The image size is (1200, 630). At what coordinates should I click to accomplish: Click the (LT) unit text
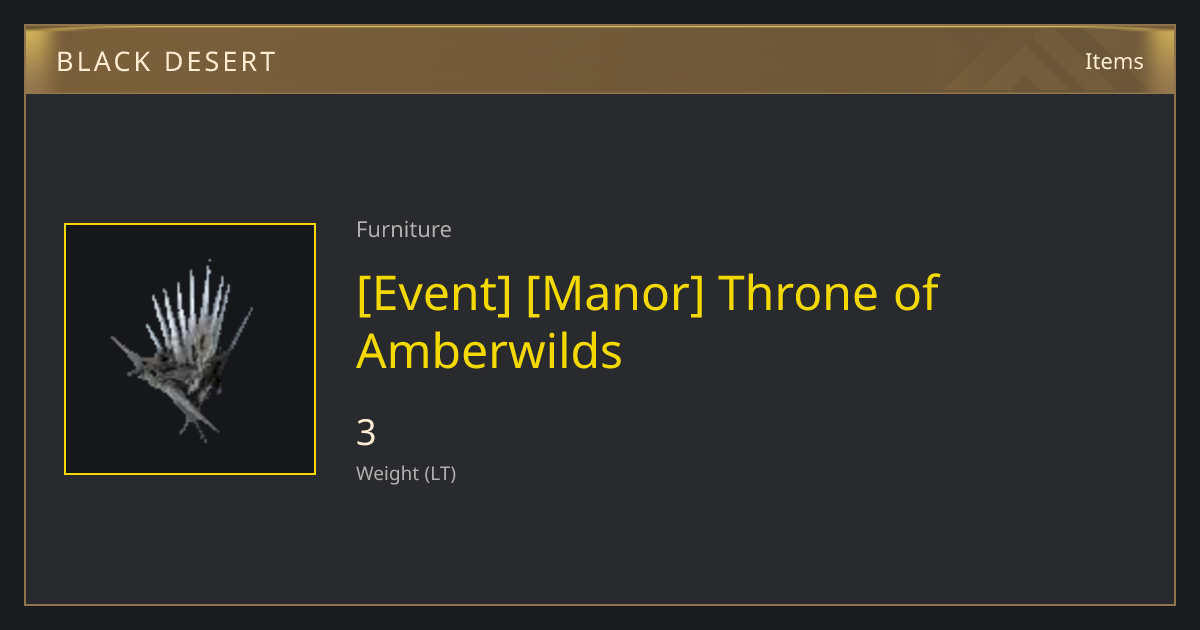441,473
